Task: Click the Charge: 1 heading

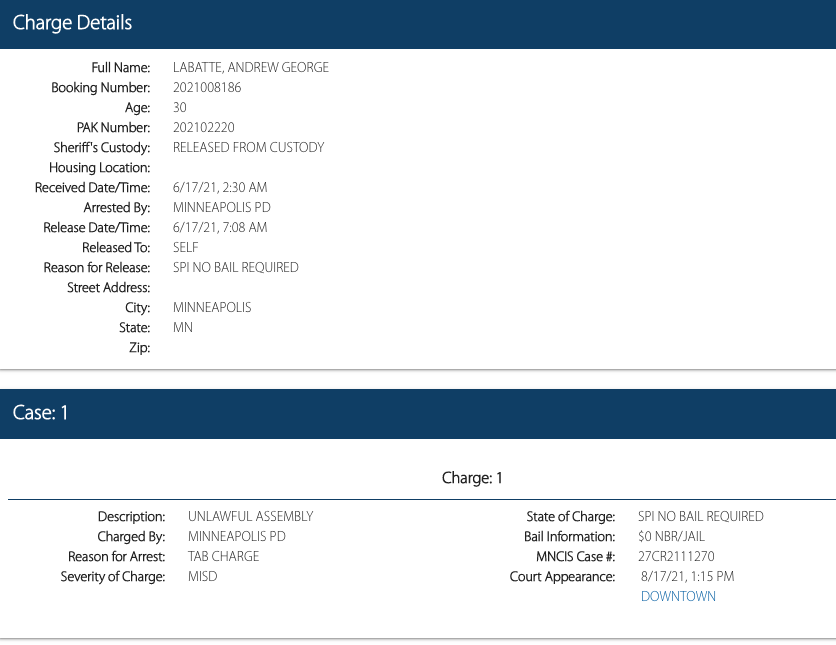Action: [472, 478]
